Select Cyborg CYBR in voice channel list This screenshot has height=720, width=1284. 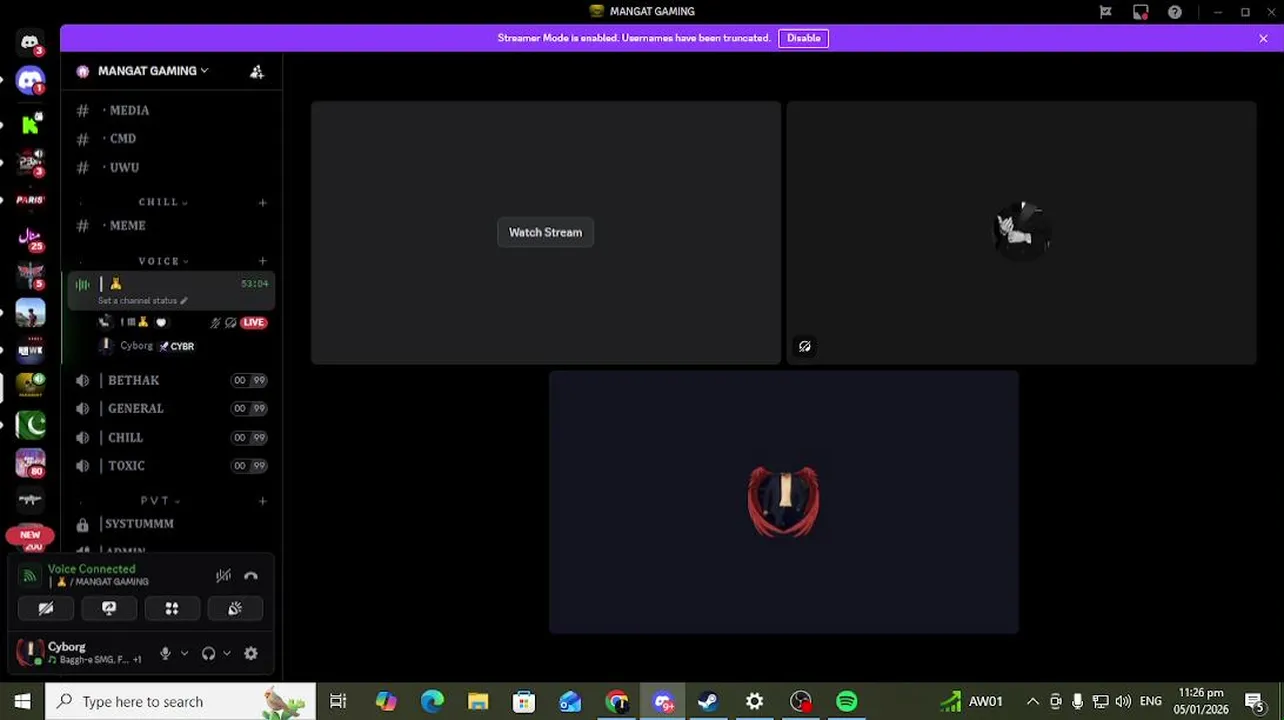183,346
